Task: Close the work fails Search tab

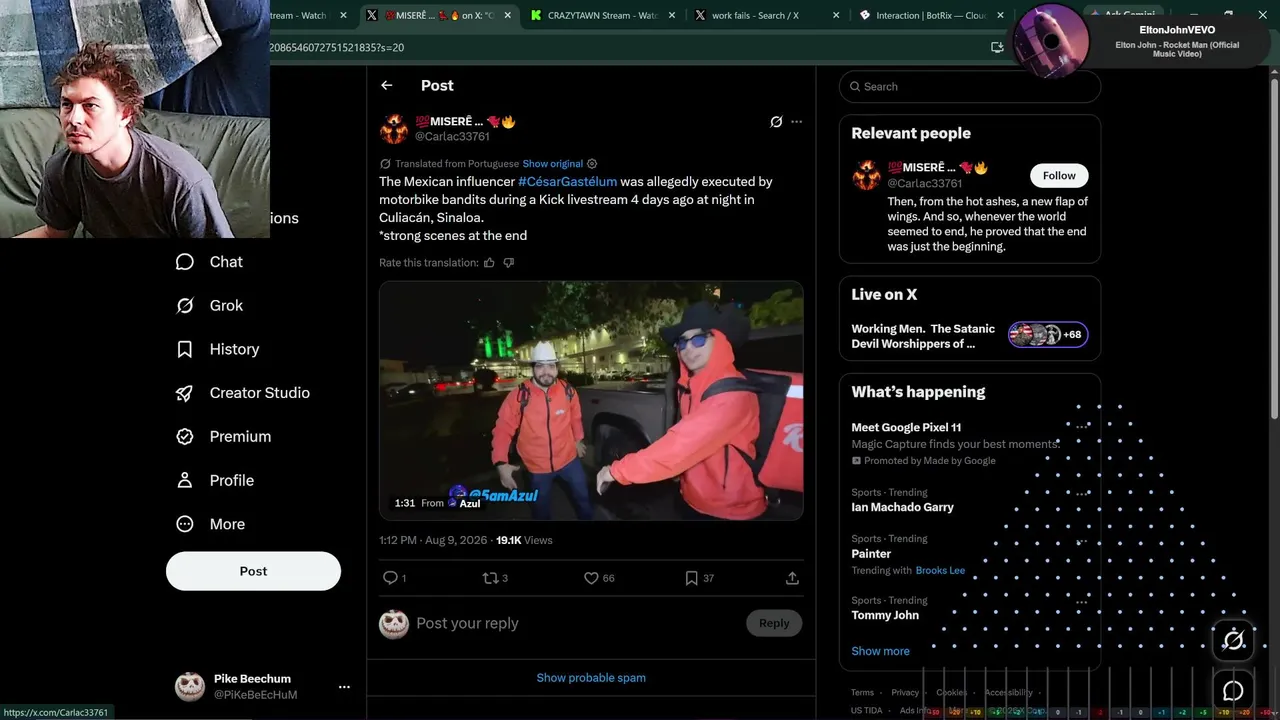Action: point(836,15)
